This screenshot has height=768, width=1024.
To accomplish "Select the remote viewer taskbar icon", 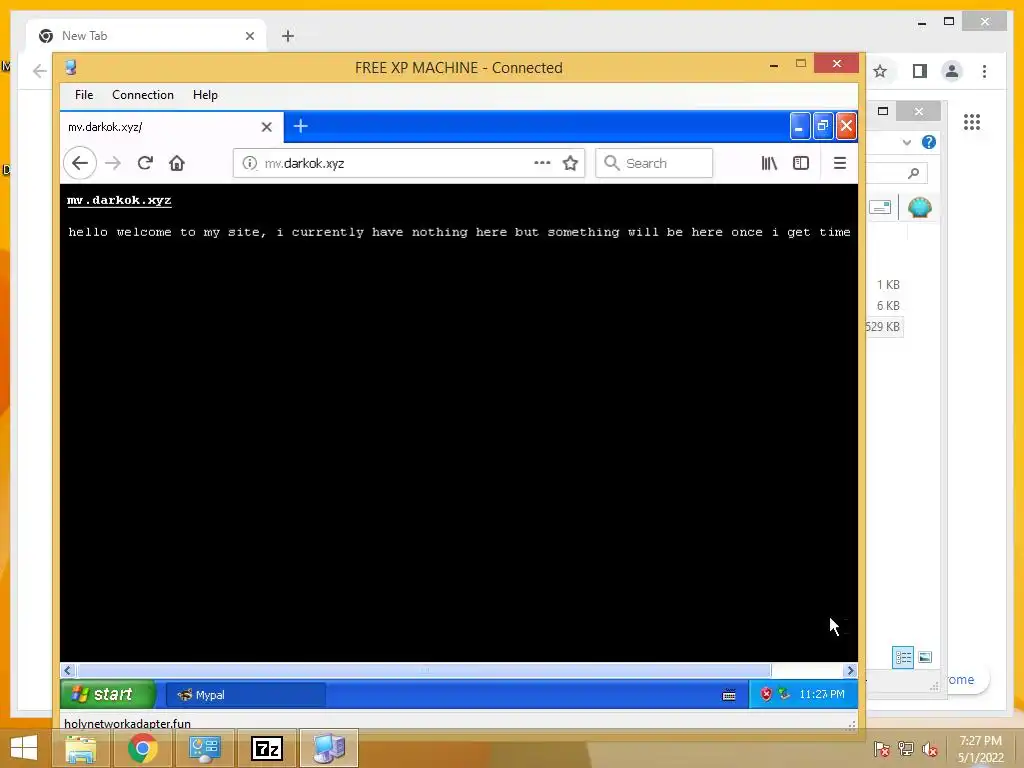I will 329,748.
